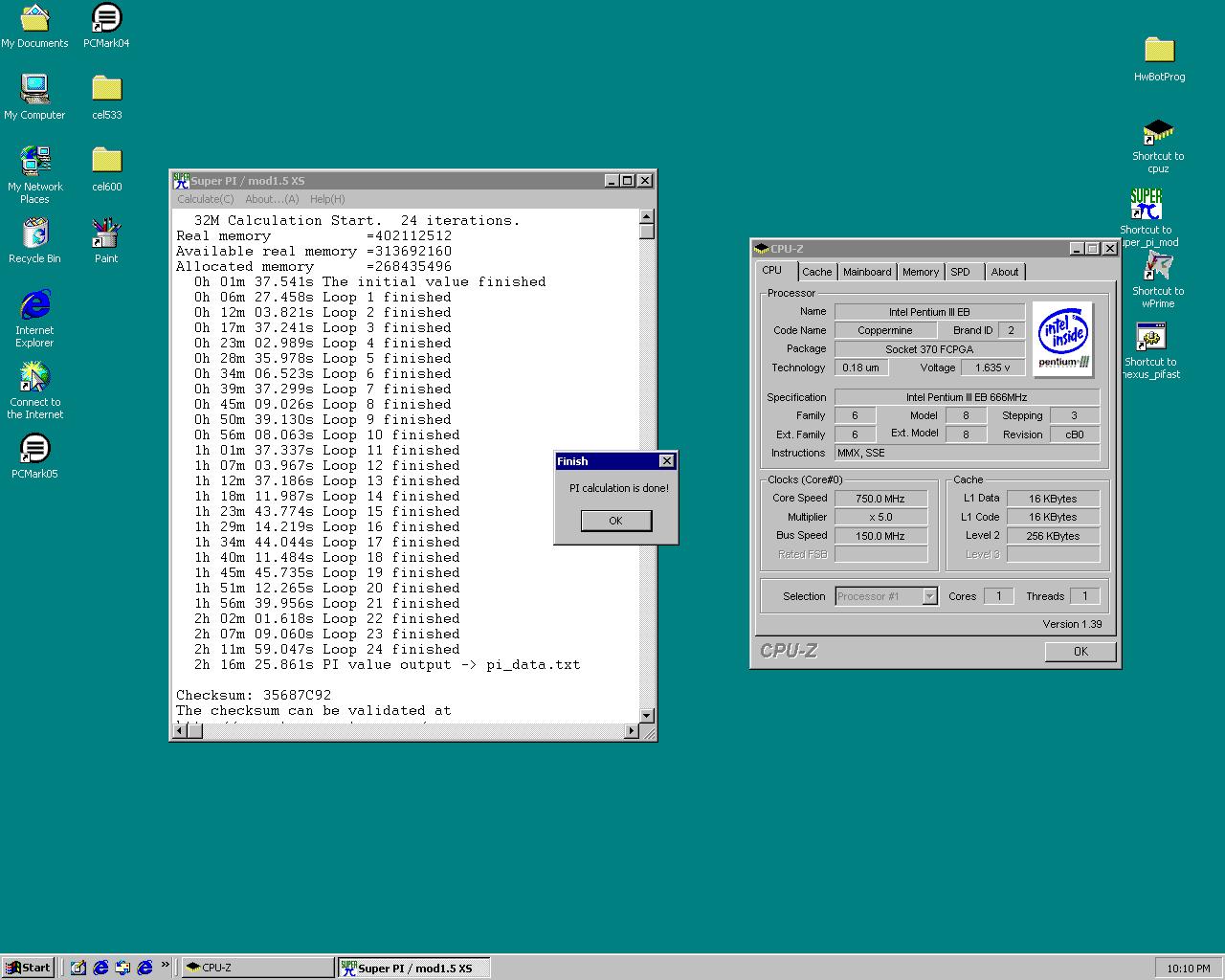Expand the processor Selection dropdown
This screenshot has height=980, width=1225.
pos(929,596)
